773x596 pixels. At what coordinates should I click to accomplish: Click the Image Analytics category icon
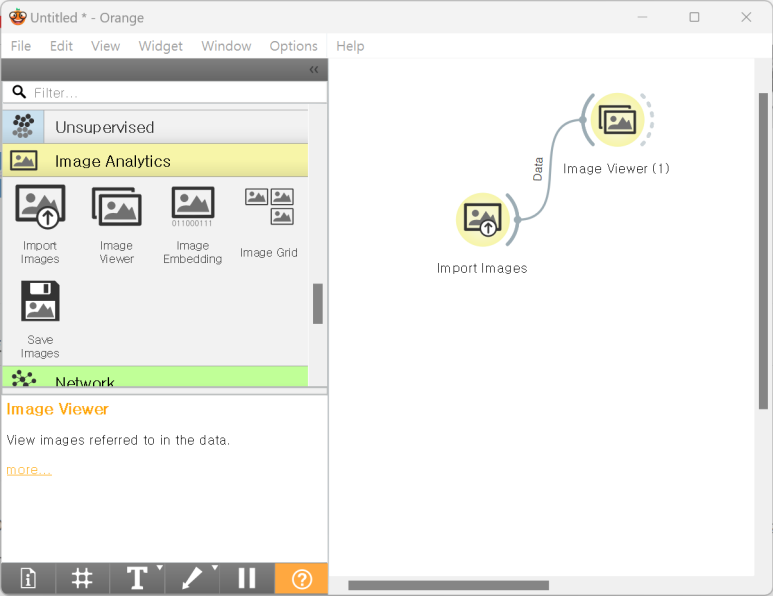23,161
